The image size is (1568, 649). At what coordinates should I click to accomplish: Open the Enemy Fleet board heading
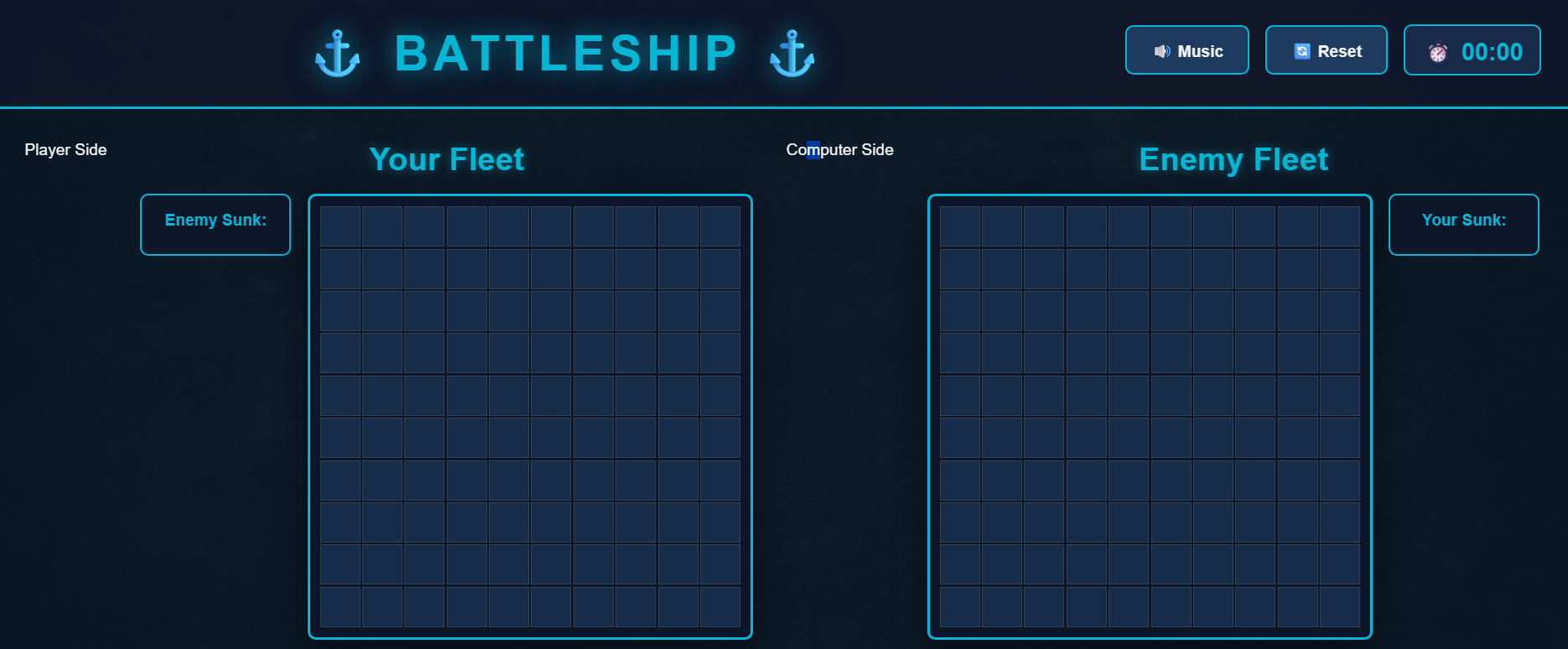1233,159
